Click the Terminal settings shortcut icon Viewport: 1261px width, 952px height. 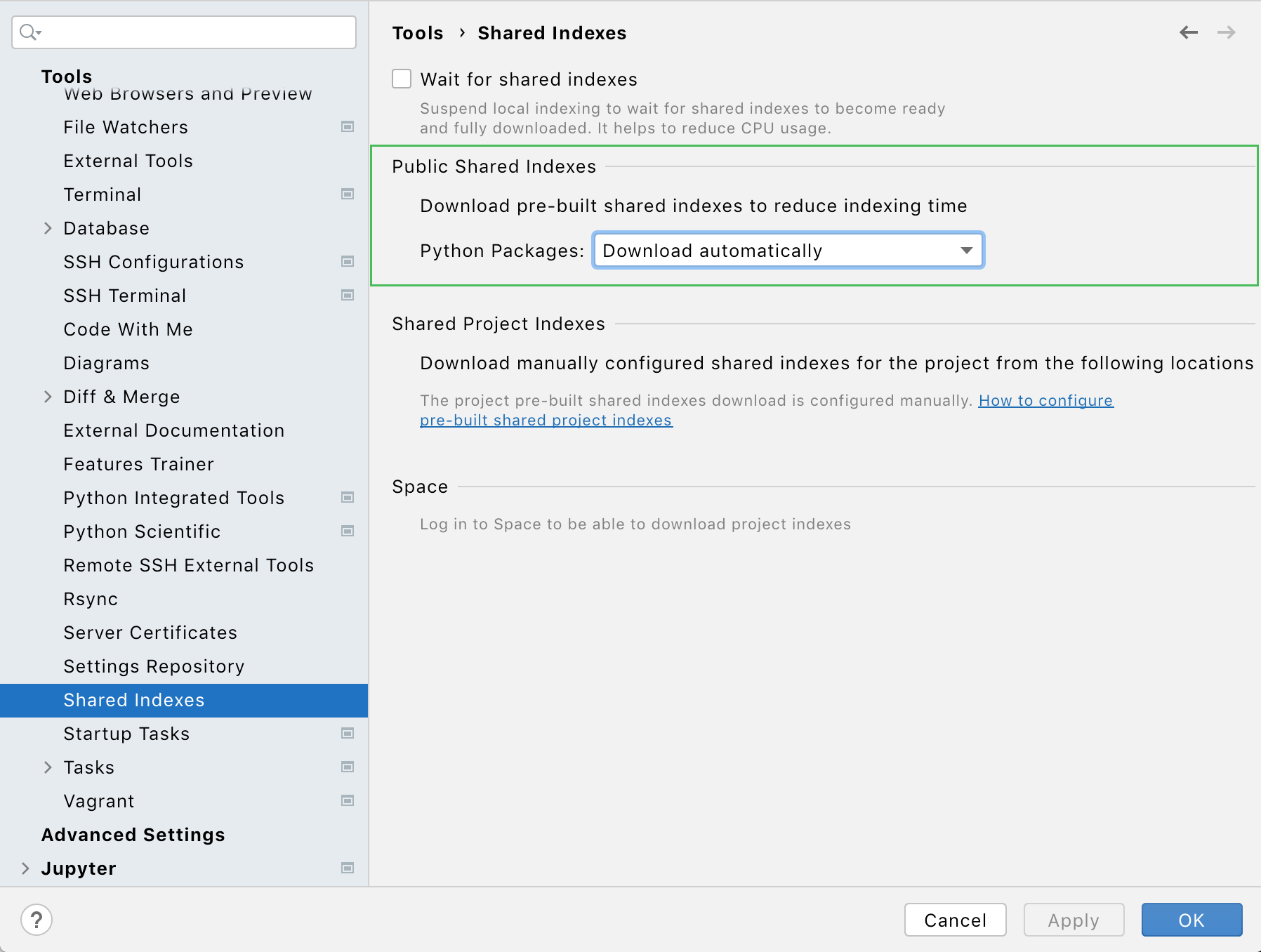pyautogui.click(x=347, y=194)
